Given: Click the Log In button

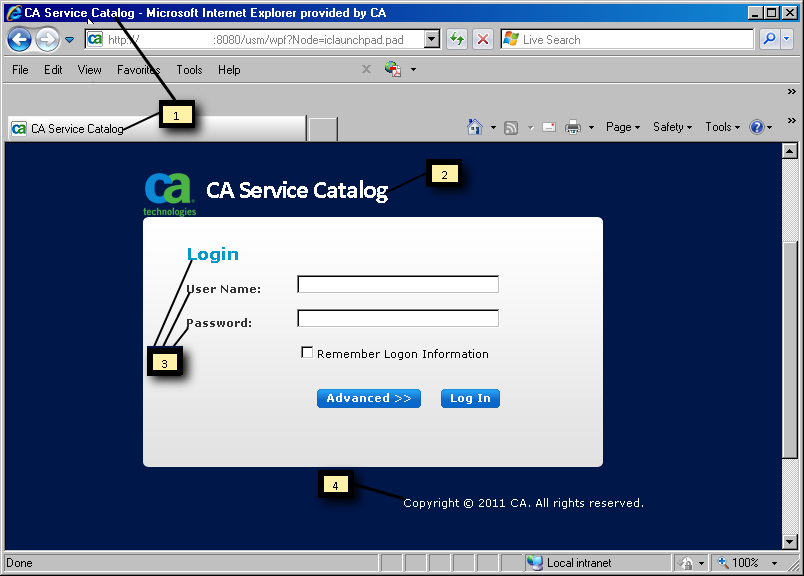Looking at the screenshot, I should [469, 398].
